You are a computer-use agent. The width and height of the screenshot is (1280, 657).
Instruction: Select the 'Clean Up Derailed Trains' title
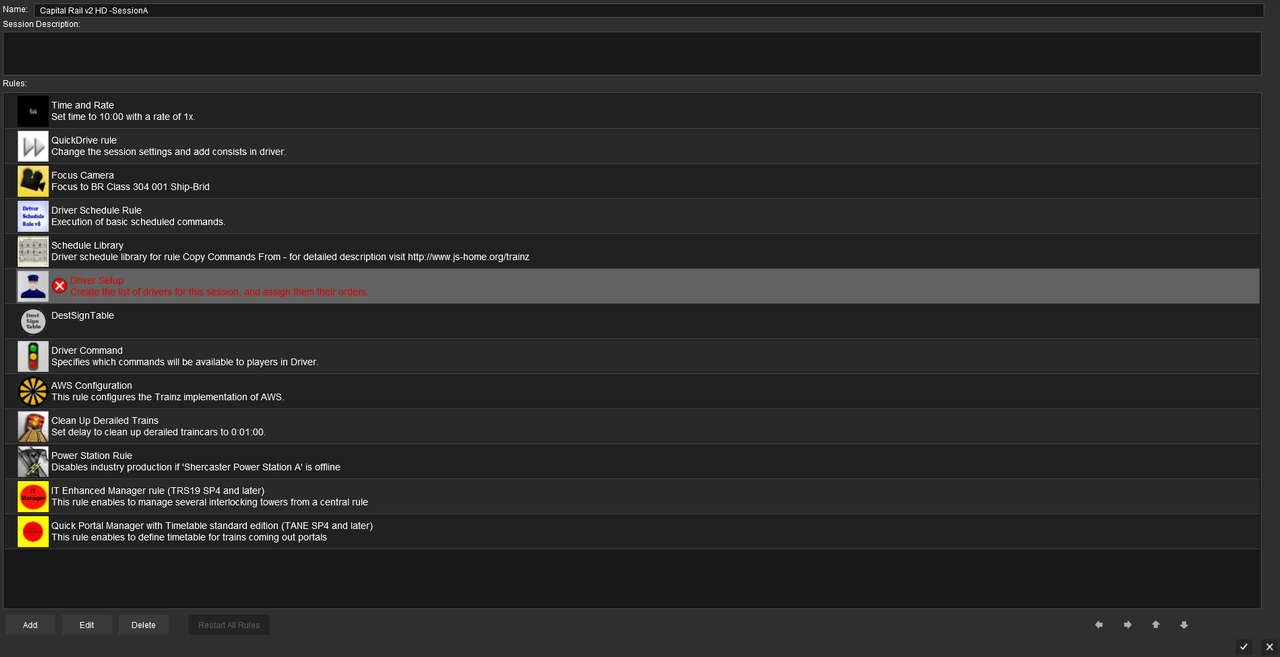[105, 420]
